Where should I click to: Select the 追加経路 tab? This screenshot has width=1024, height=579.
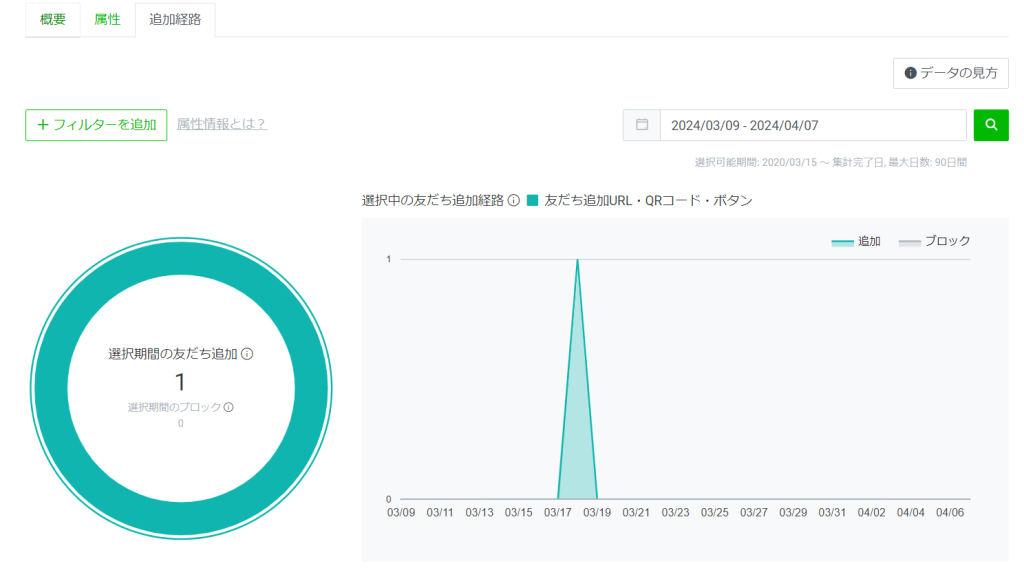(x=175, y=19)
